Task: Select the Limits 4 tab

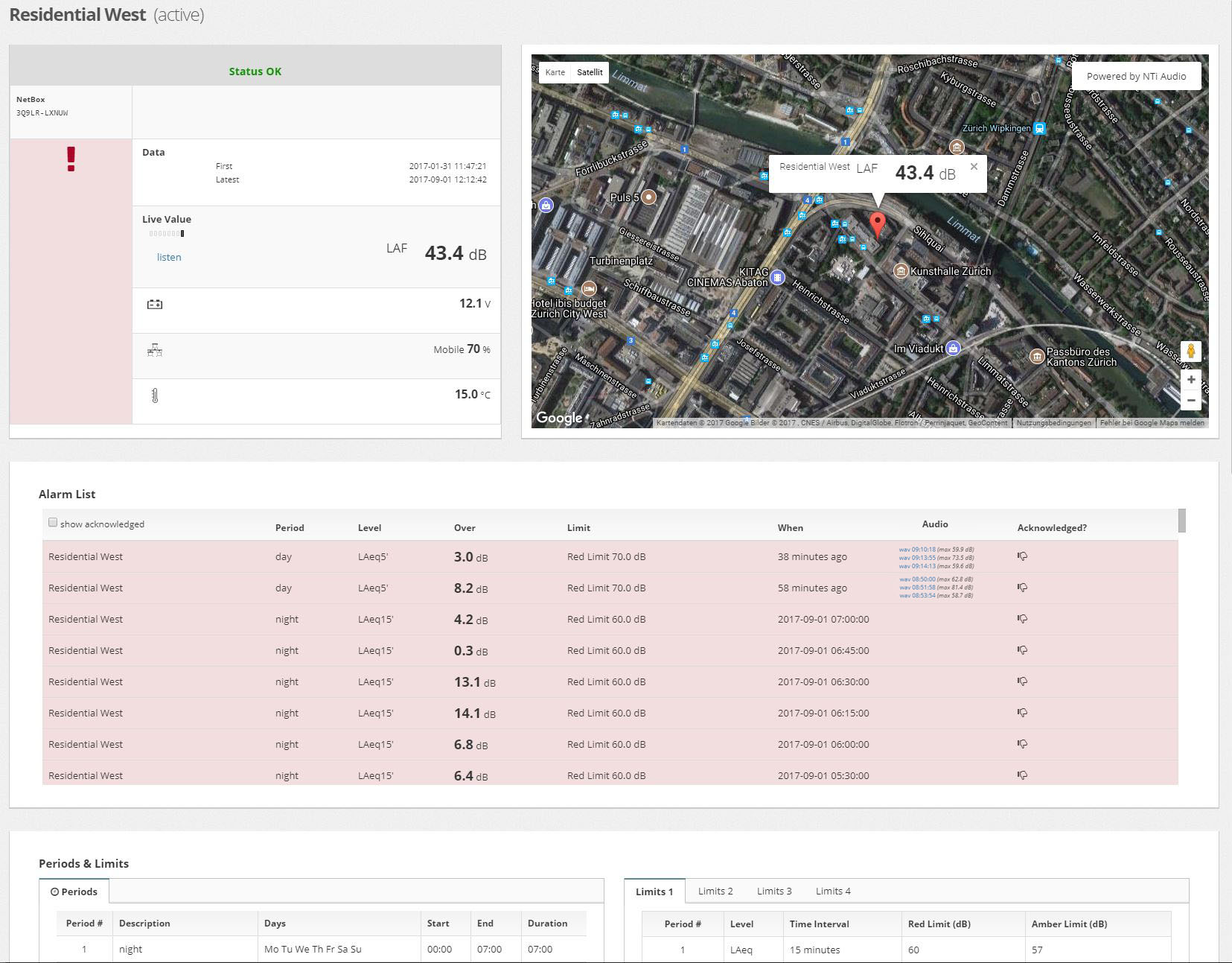Action: tap(832, 892)
